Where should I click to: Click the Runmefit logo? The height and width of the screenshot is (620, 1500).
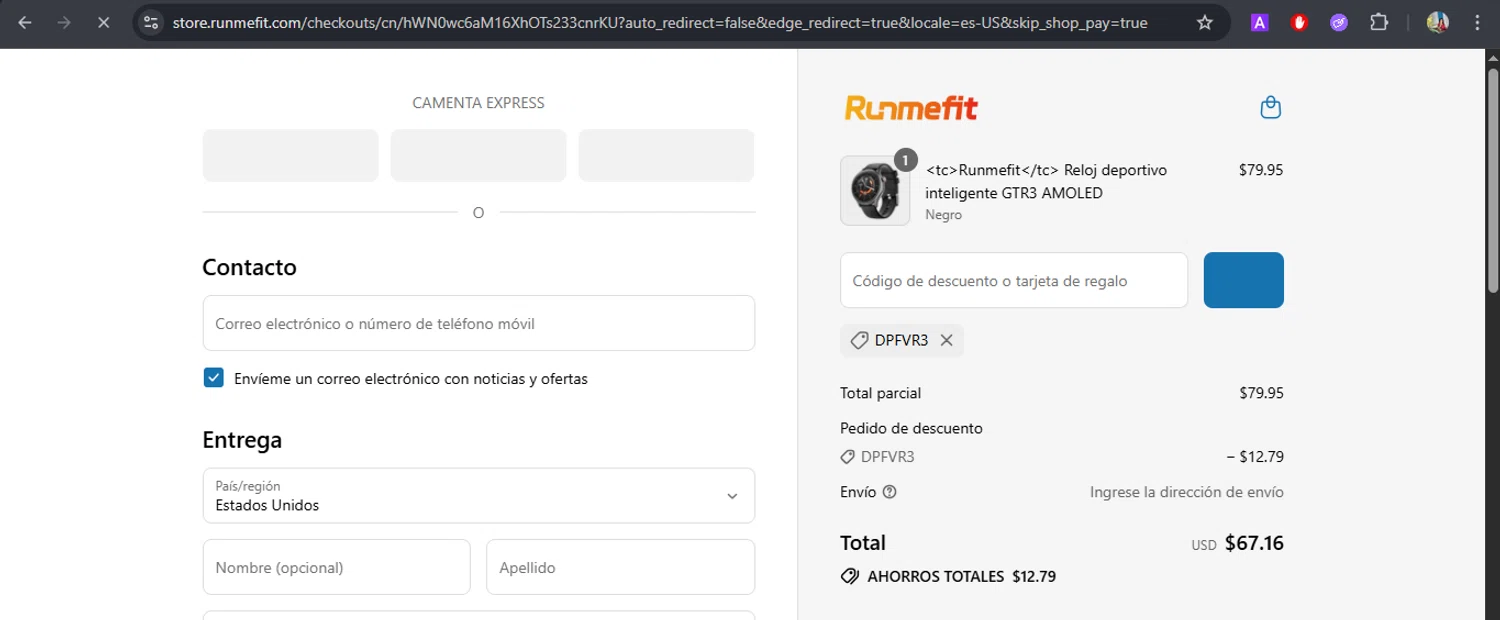point(911,107)
